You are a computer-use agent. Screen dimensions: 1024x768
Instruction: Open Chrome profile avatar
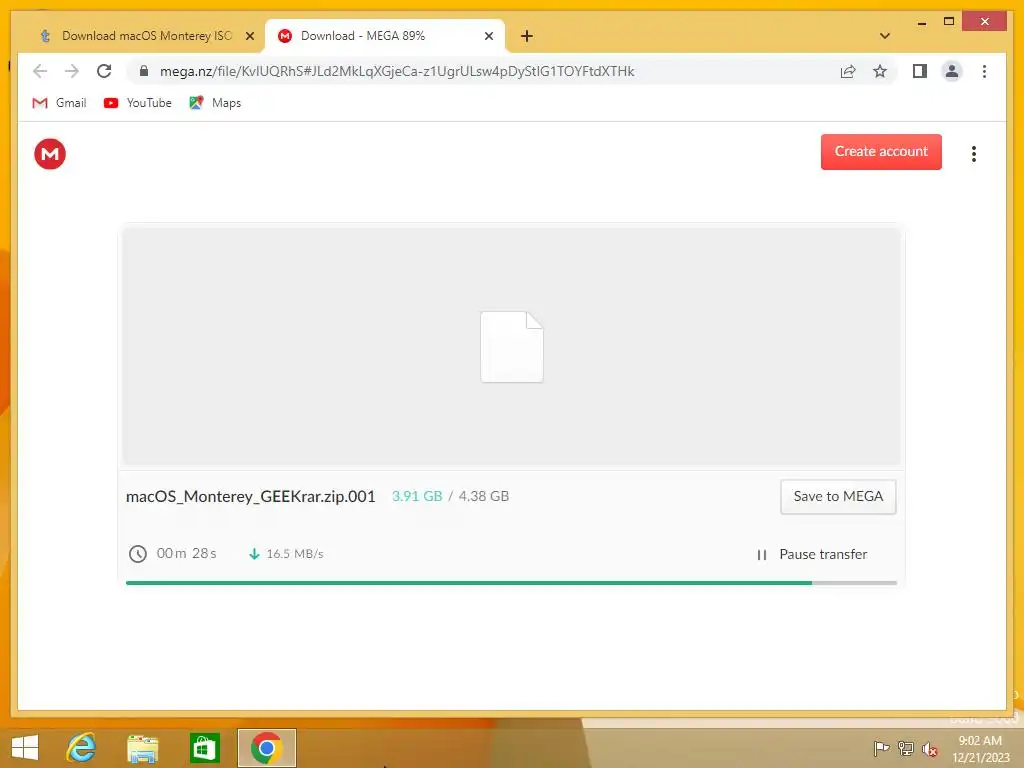[952, 71]
